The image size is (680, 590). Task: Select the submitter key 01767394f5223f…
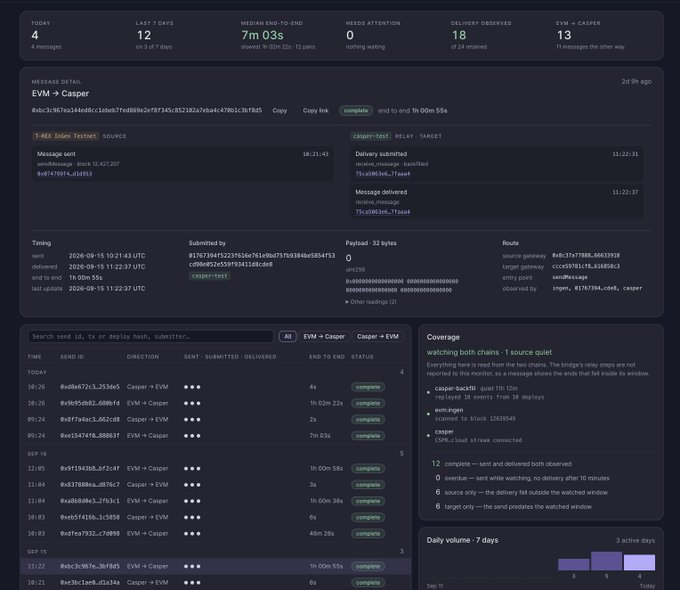(x=262, y=260)
